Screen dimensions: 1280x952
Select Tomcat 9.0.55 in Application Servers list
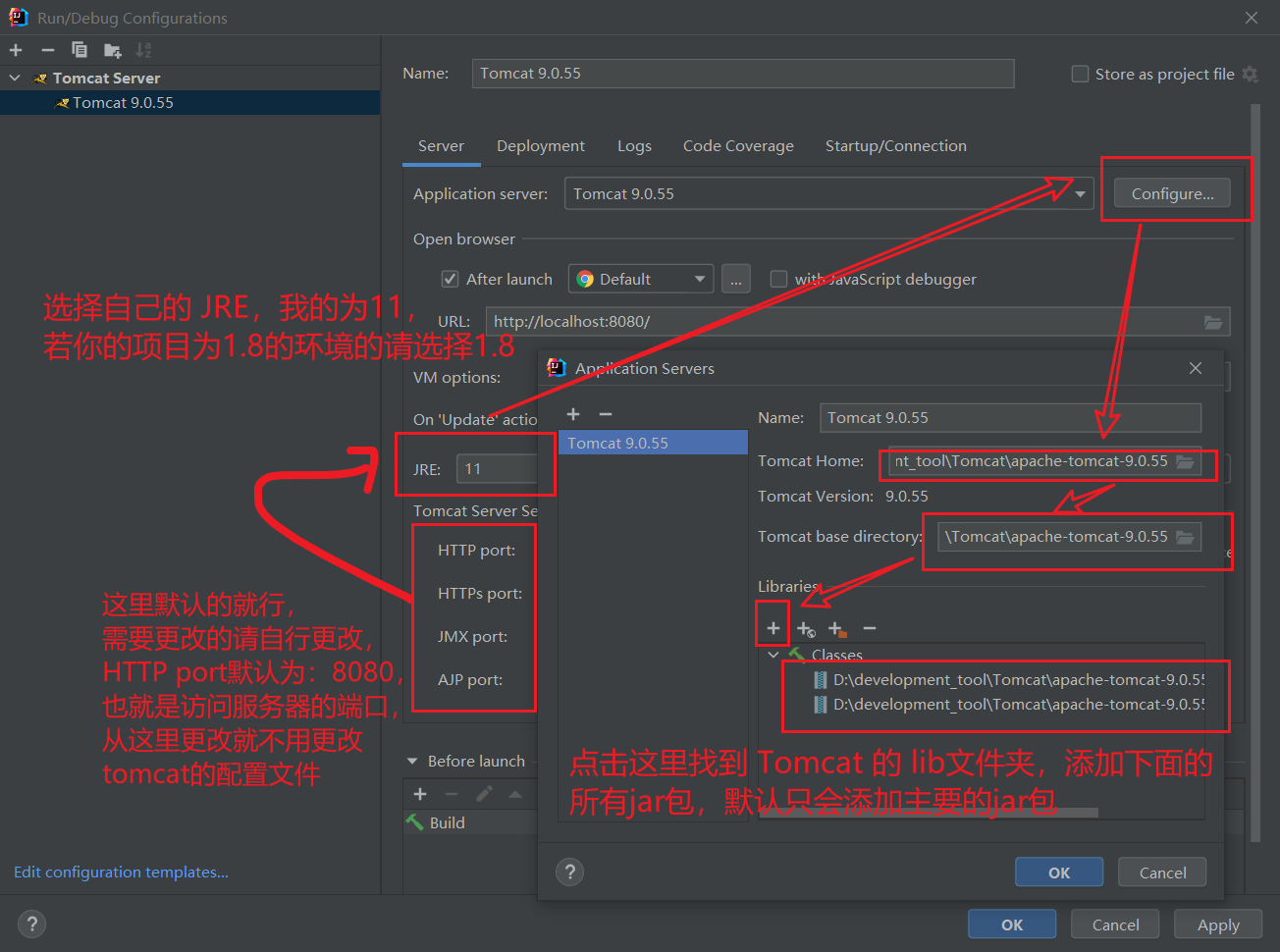tap(653, 443)
